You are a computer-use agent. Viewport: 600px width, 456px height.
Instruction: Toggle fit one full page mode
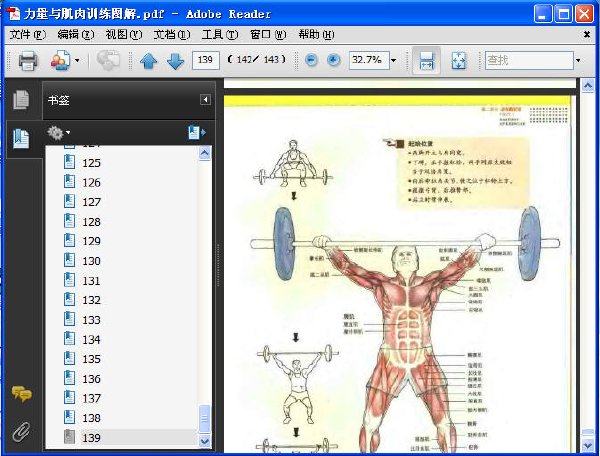pyautogui.click(x=458, y=60)
